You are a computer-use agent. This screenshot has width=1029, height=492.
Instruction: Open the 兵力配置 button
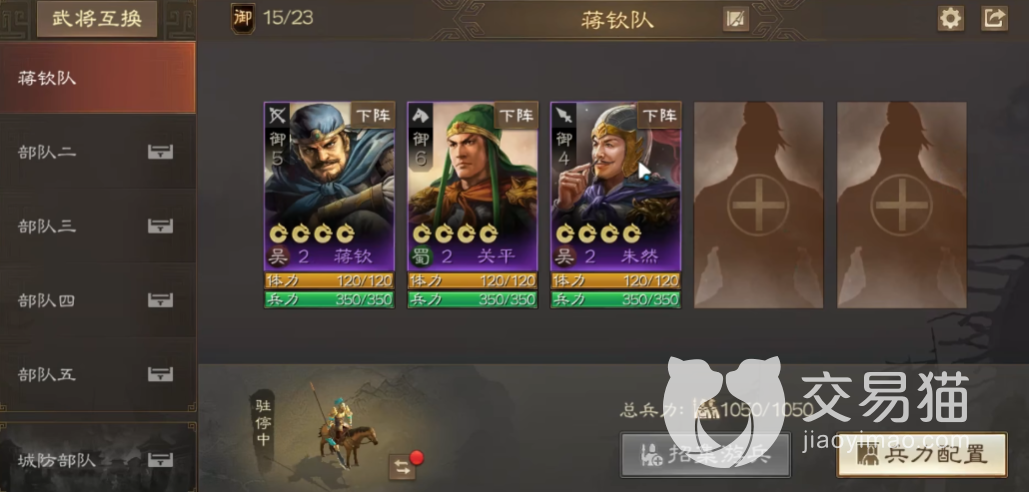pyautogui.click(x=922, y=454)
